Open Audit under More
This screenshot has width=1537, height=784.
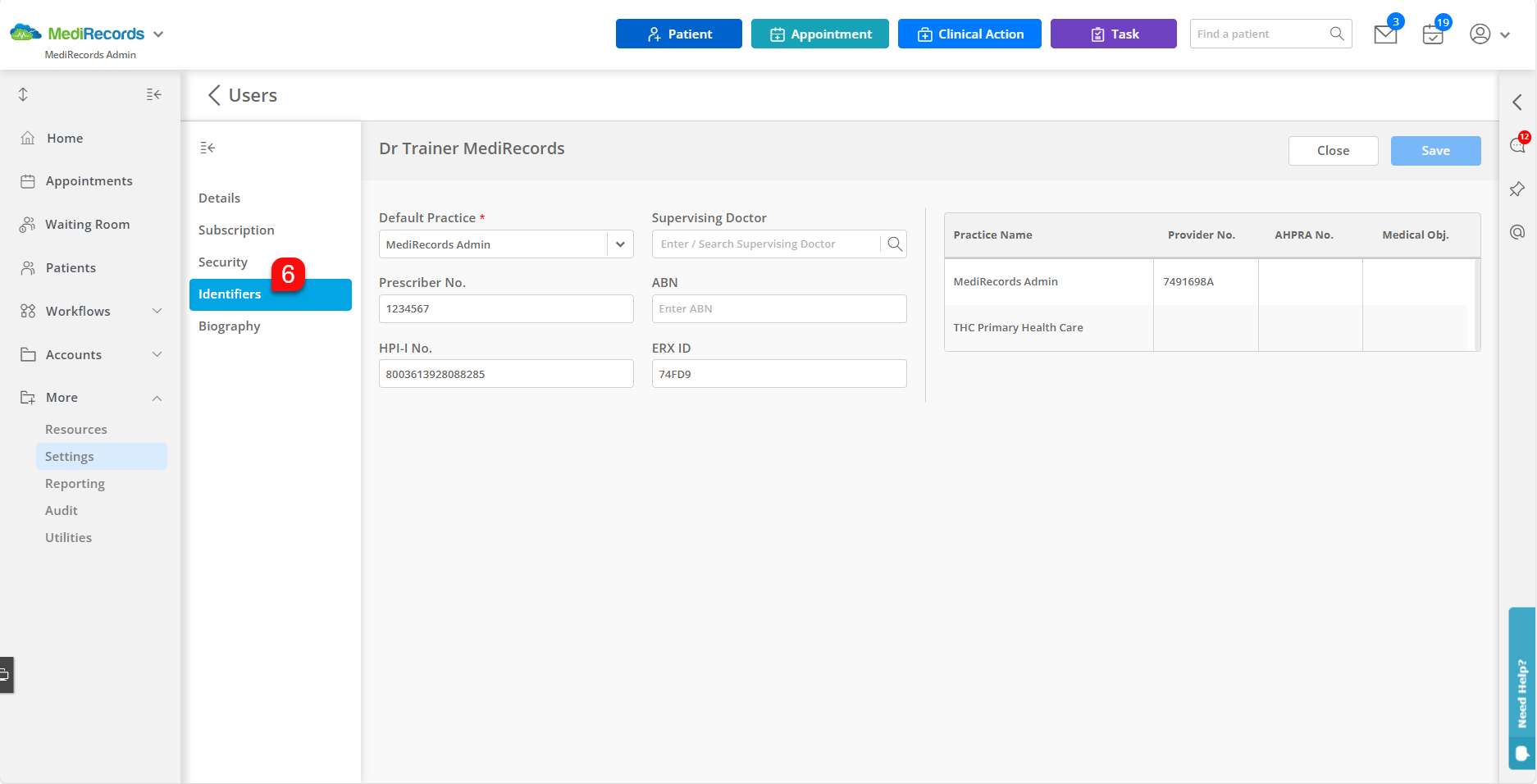click(x=62, y=511)
